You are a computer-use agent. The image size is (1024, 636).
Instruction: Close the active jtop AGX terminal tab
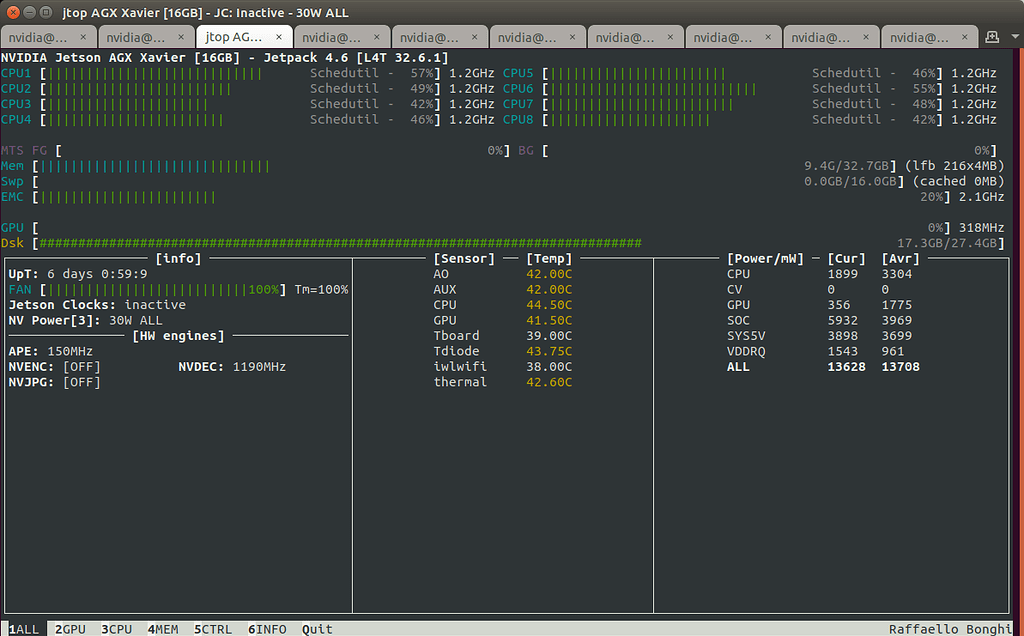[279, 38]
